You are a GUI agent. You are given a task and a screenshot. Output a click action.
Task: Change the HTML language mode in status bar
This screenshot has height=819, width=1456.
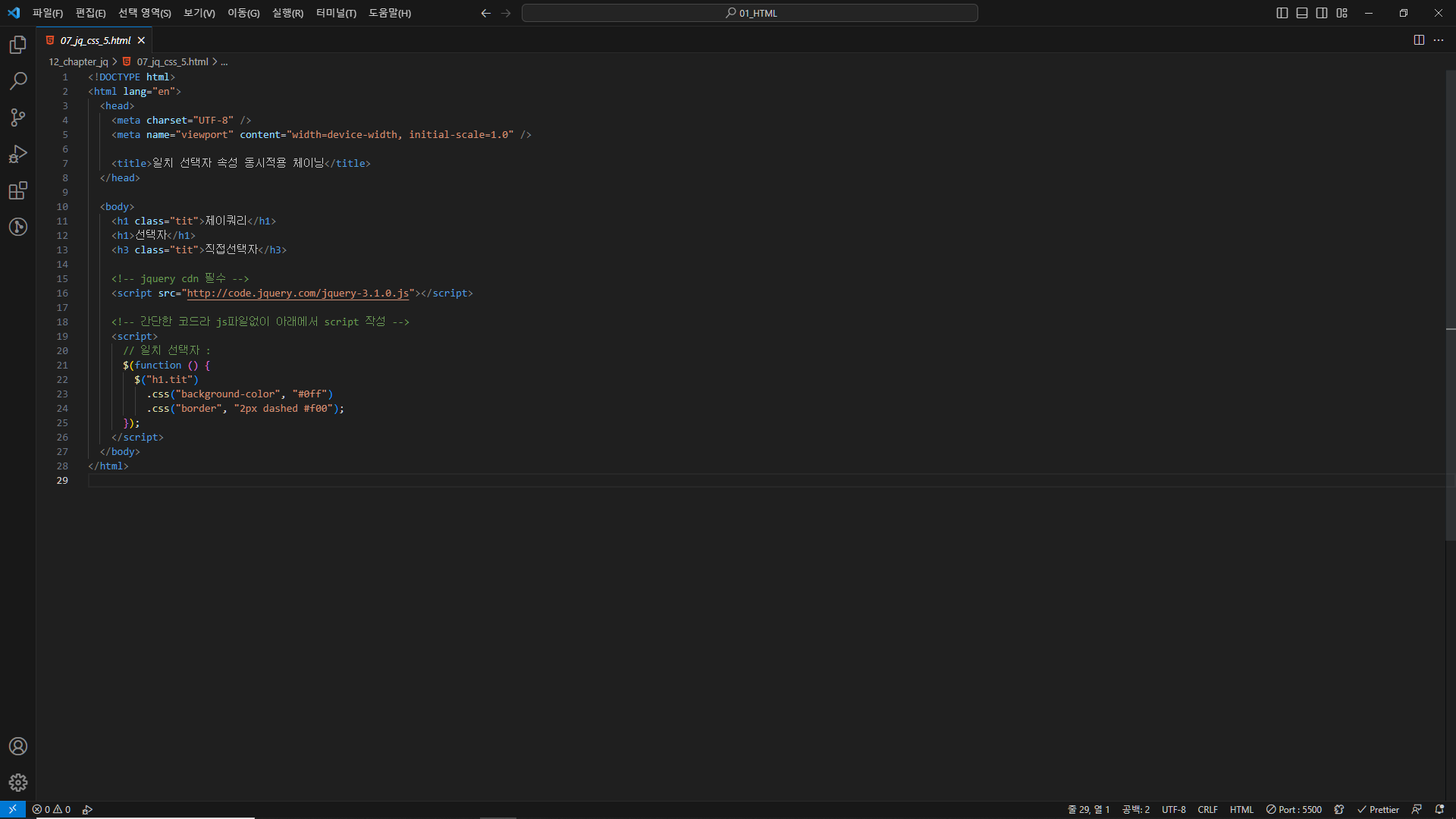pos(1241,809)
